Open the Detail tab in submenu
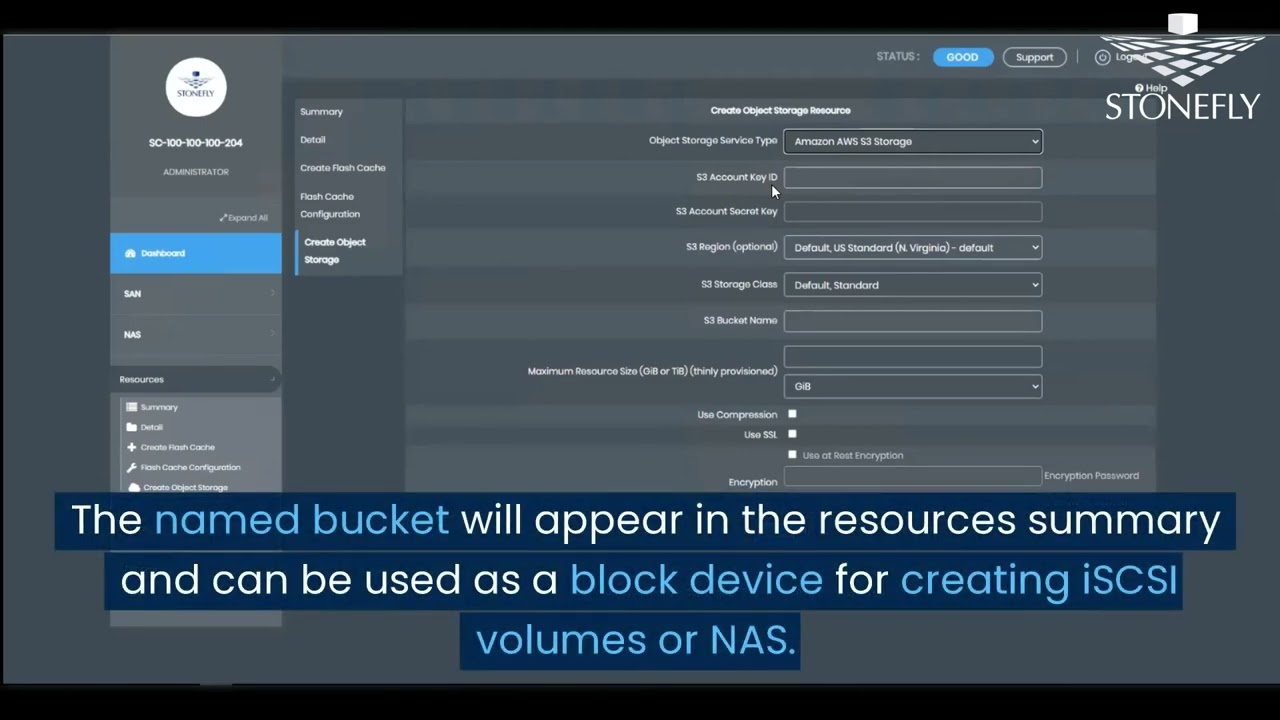The width and height of the screenshot is (1280, 720). [313, 140]
